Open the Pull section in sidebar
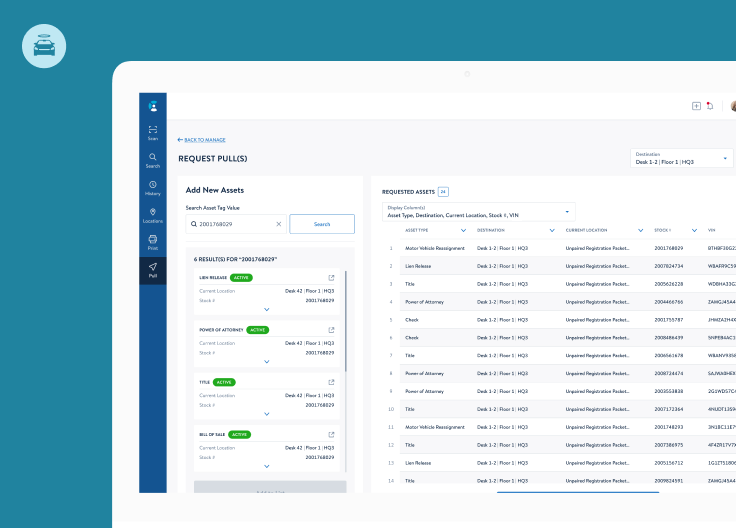The image size is (736, 528). point(153,269)
